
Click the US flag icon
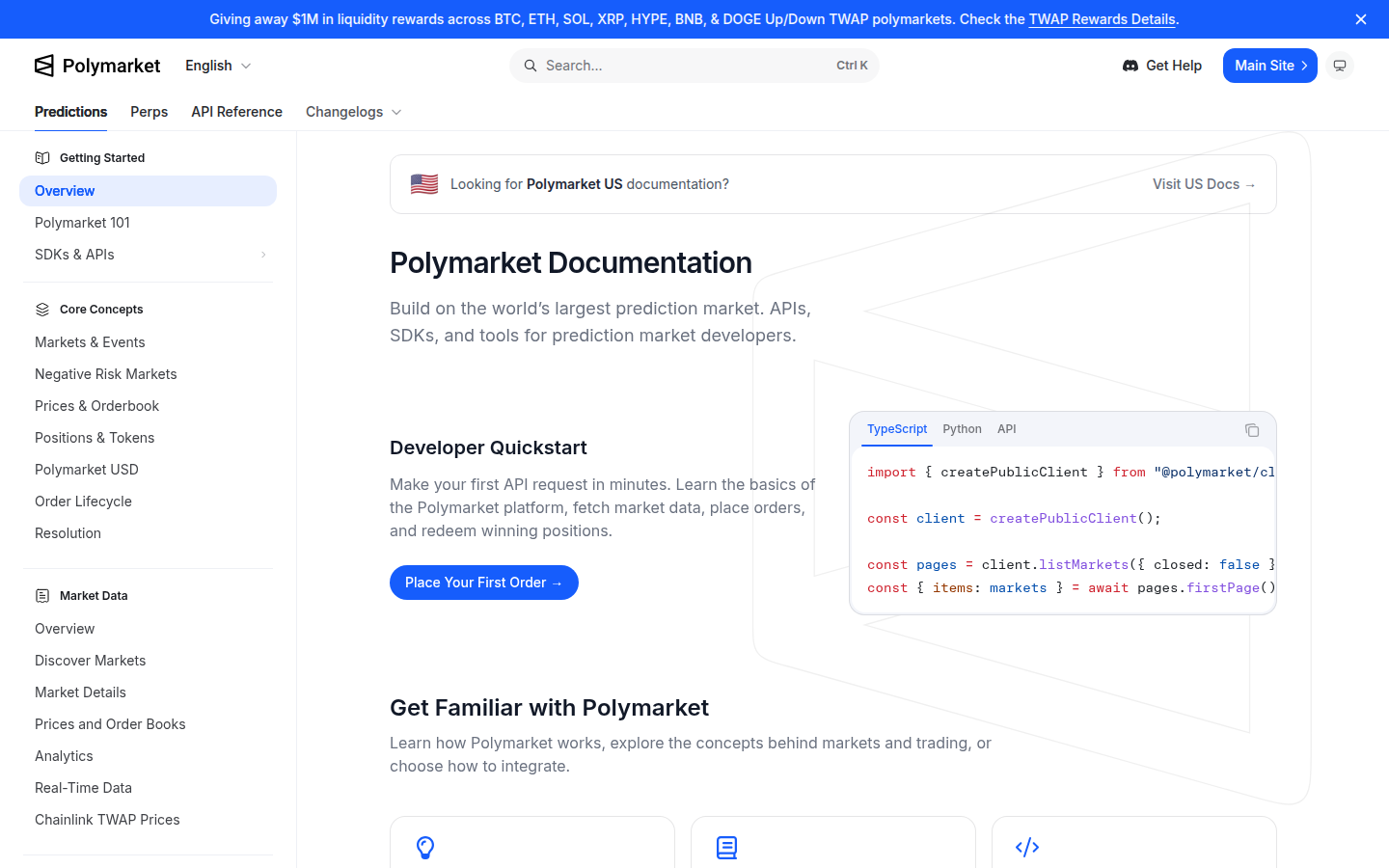click(424, 184)
